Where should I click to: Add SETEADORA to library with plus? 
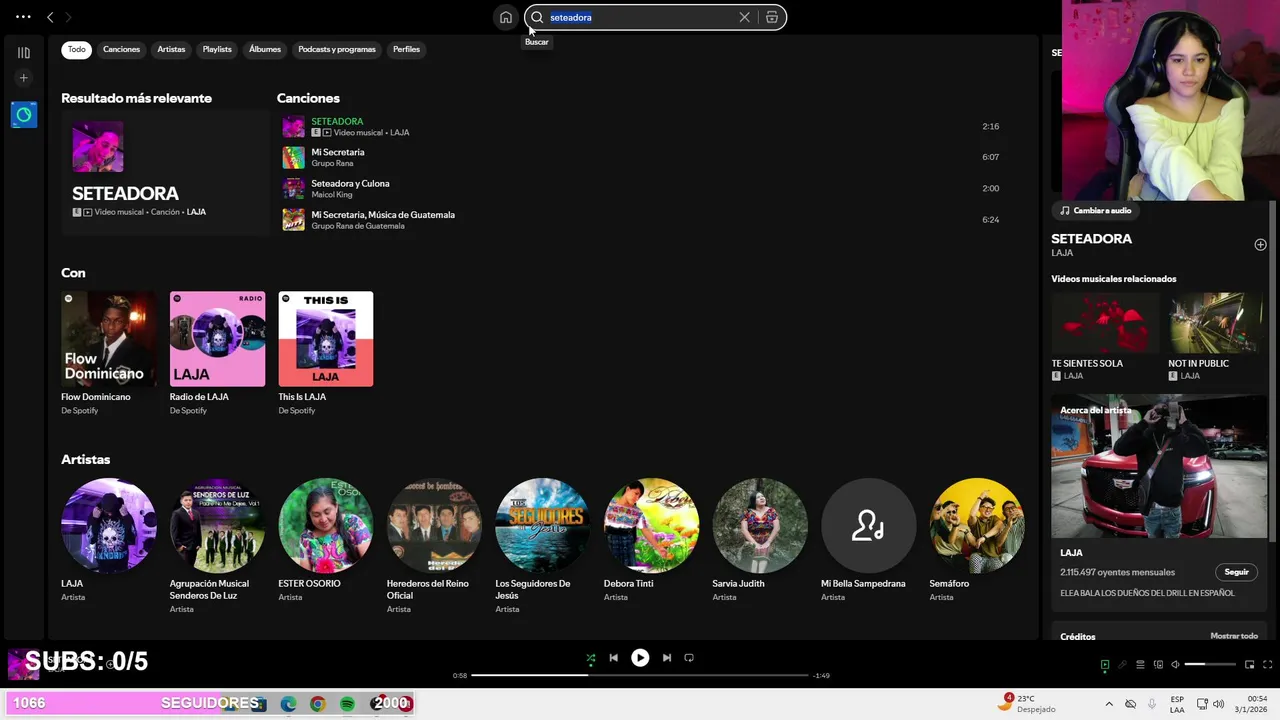click(x=1260, y=245)
